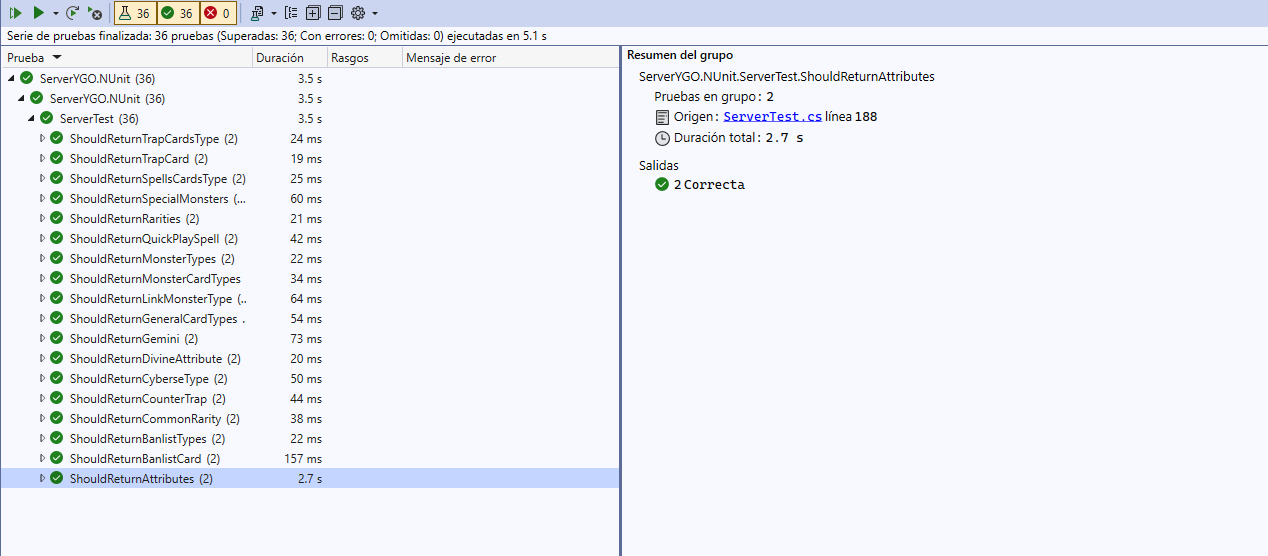Screen dimensions: 1268x556
Task: Collapse the nested ServerYGO.NUnit (36) namespace node
Action: 21,98
